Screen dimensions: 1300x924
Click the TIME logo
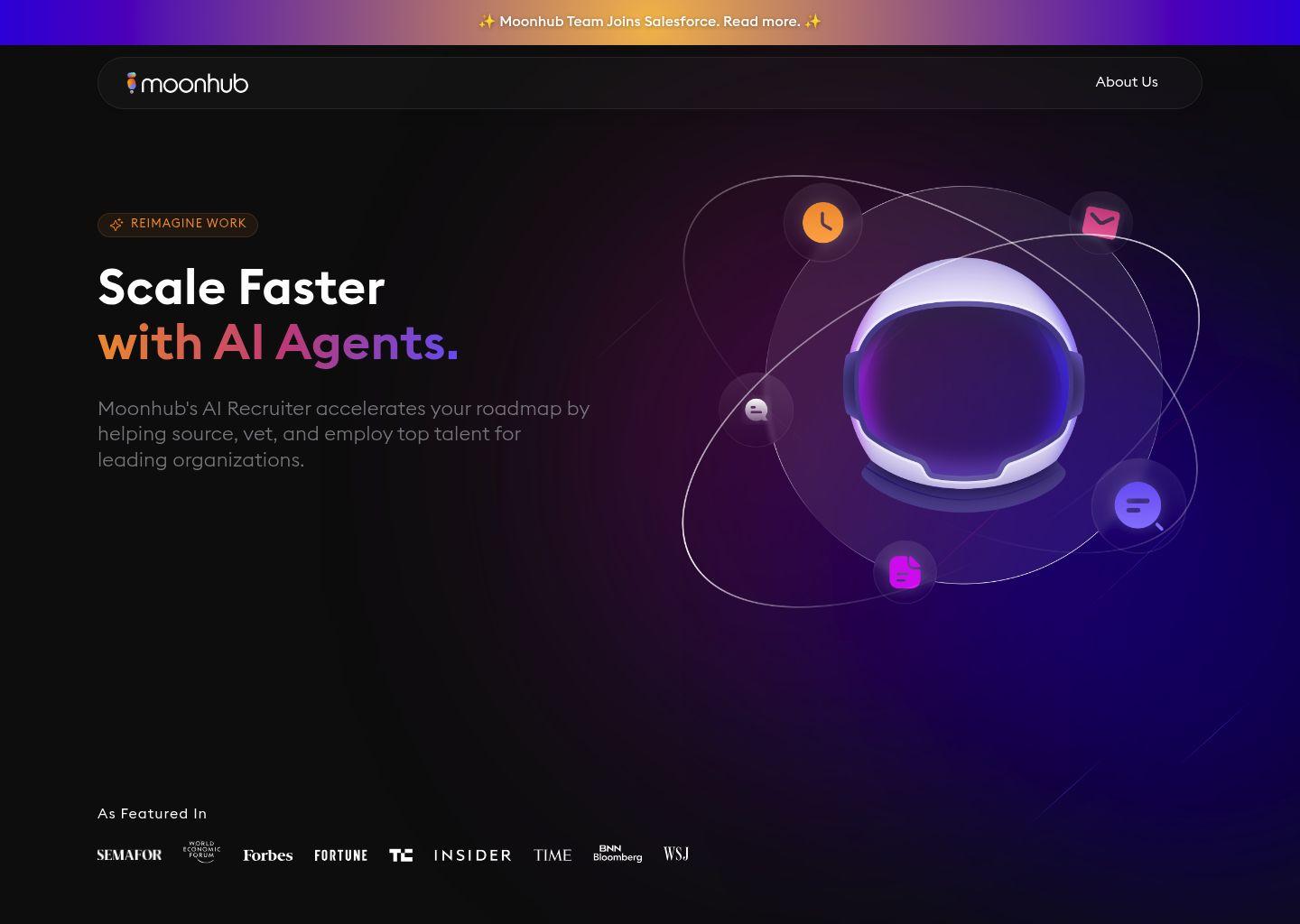(x=552, y=855)
